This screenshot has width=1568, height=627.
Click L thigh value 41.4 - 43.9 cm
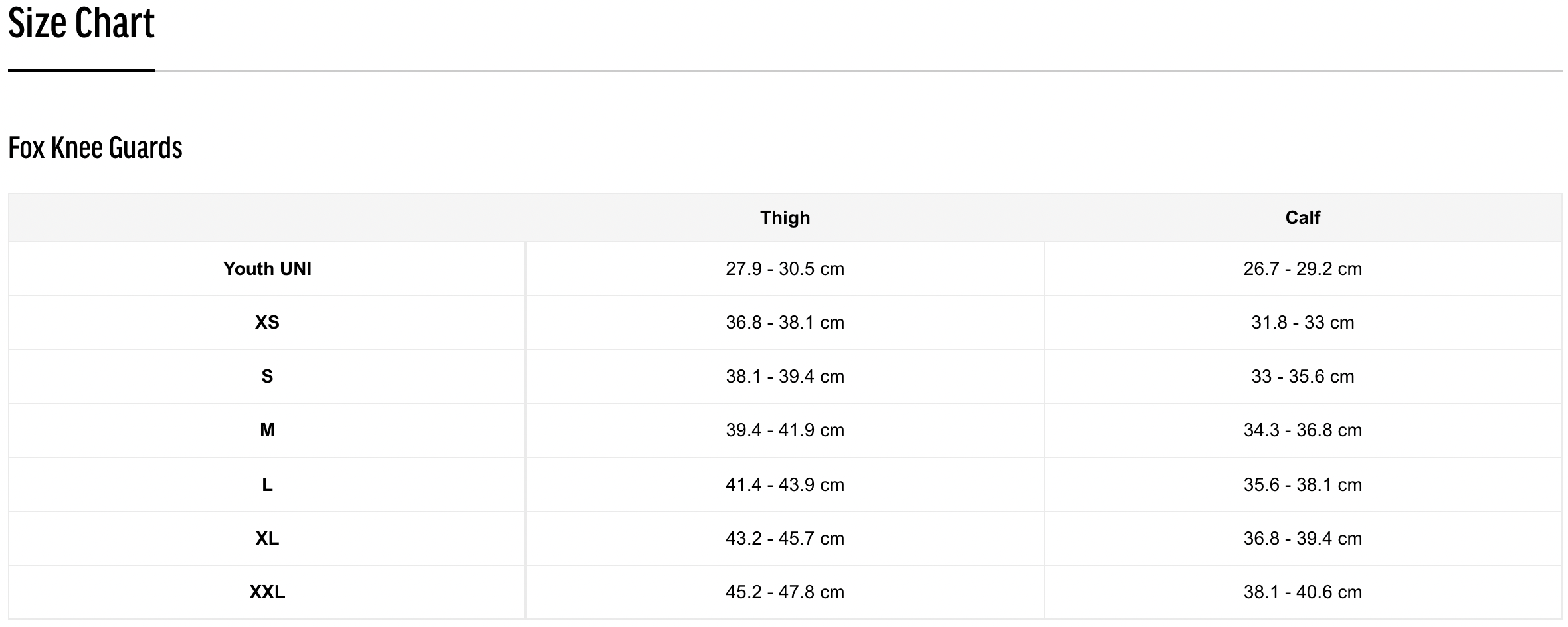pos(785,484)
